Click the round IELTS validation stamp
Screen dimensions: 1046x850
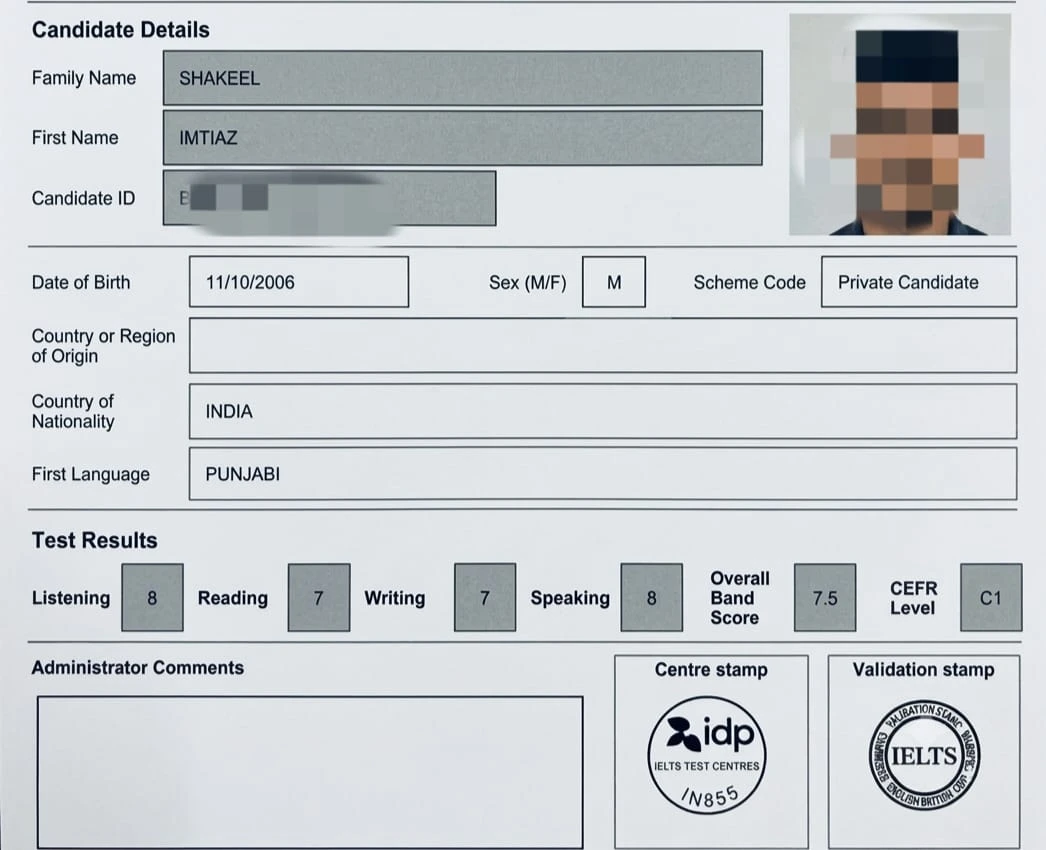click(x=924, y=755)
